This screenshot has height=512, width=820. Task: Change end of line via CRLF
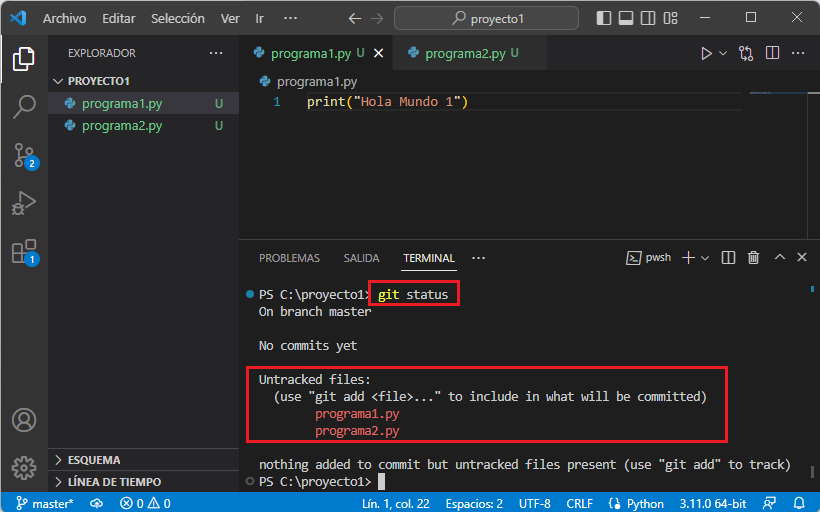click(579, 503)
